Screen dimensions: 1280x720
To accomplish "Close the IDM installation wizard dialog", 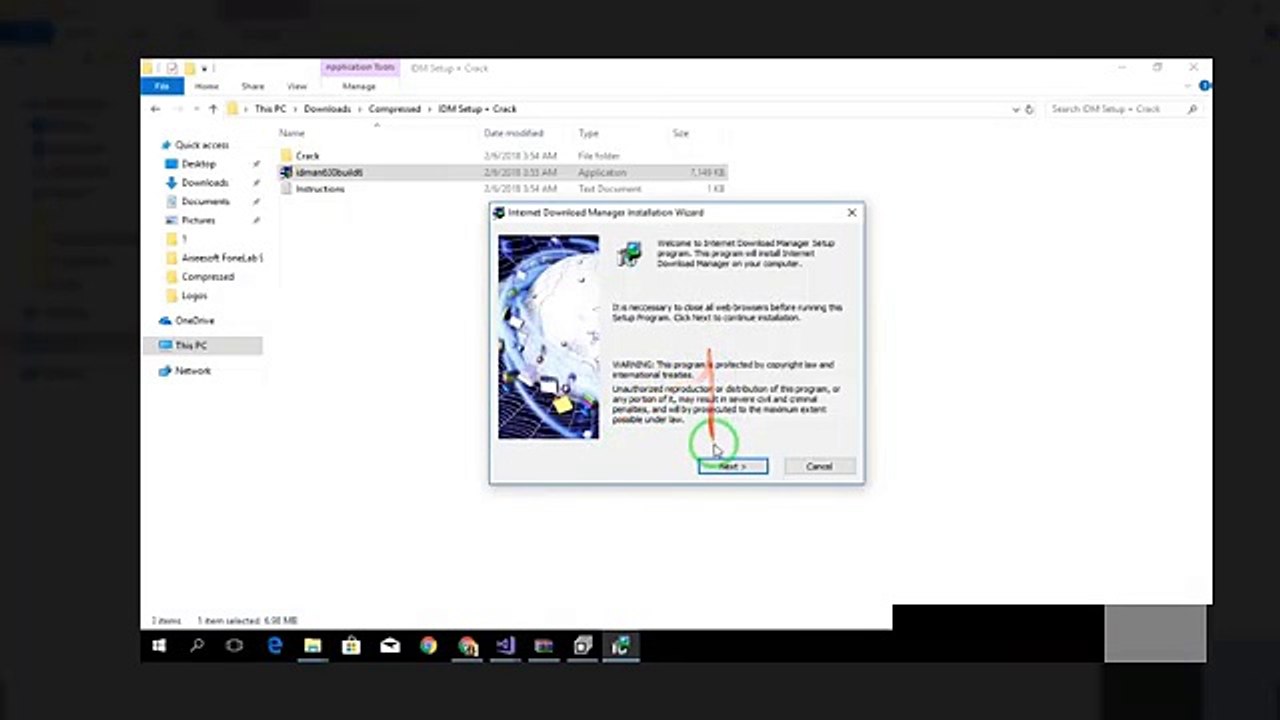I will (x=852, y=212).
